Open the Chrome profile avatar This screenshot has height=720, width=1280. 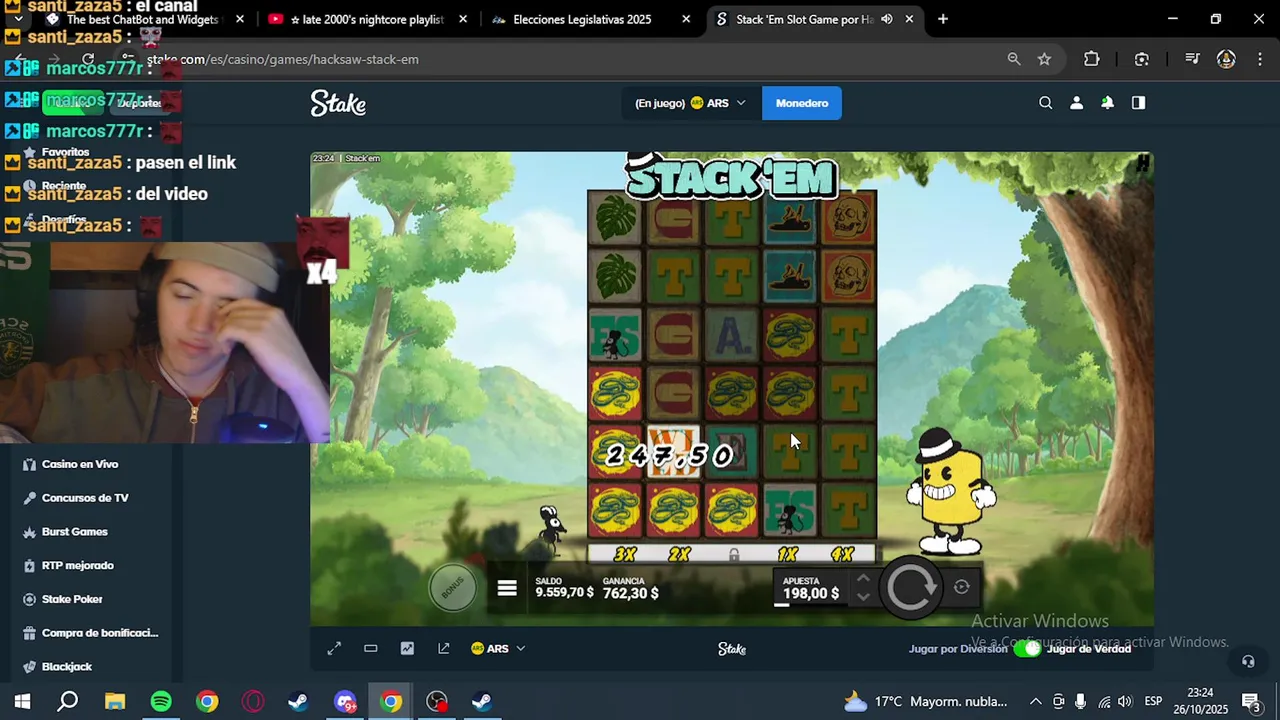(x=1226, y=59)
